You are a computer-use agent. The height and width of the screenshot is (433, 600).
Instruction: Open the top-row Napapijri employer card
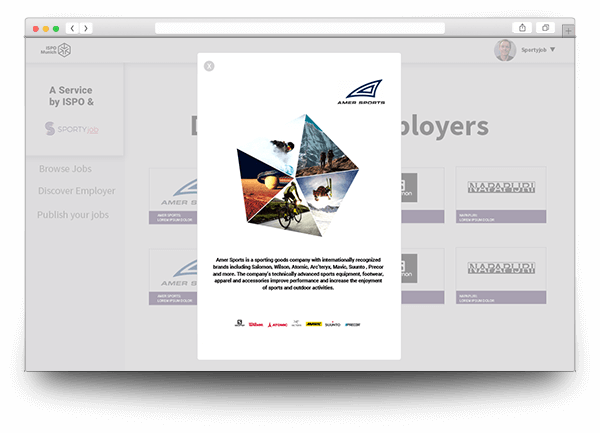(x=501, y=195)
